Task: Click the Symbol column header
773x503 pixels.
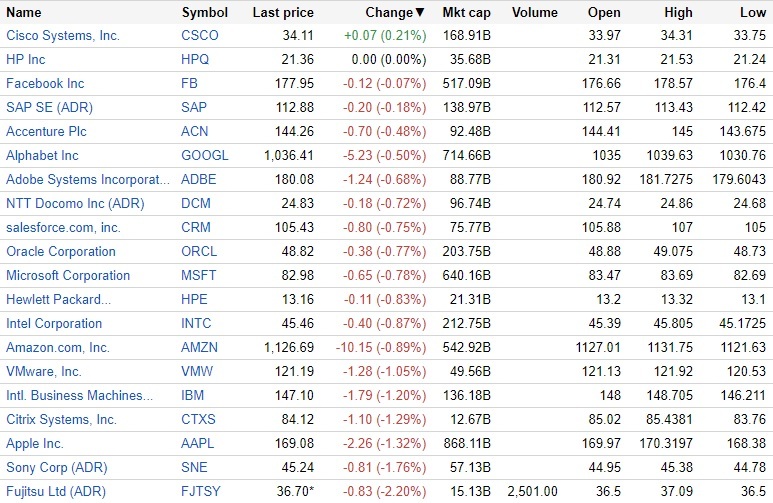Action: coord(205,13)
